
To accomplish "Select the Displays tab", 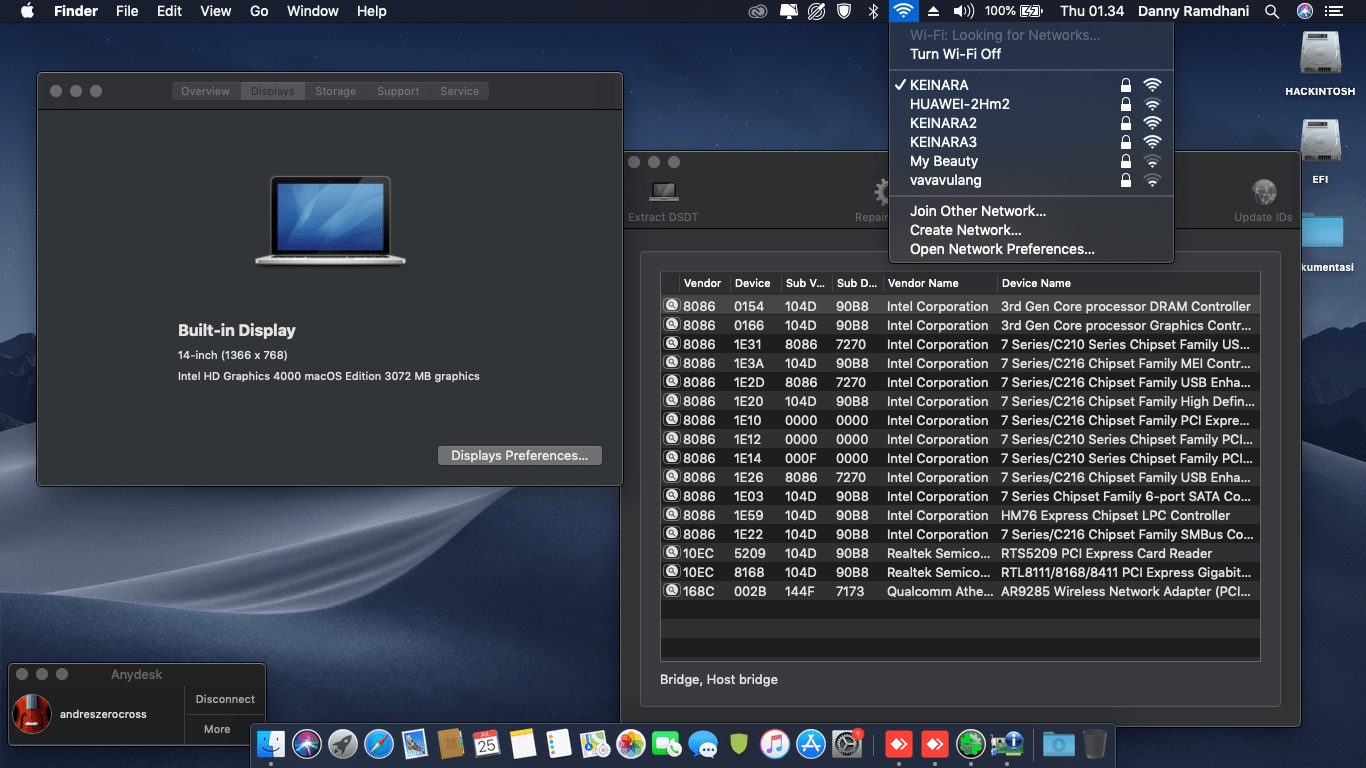I will click(272, 91).
